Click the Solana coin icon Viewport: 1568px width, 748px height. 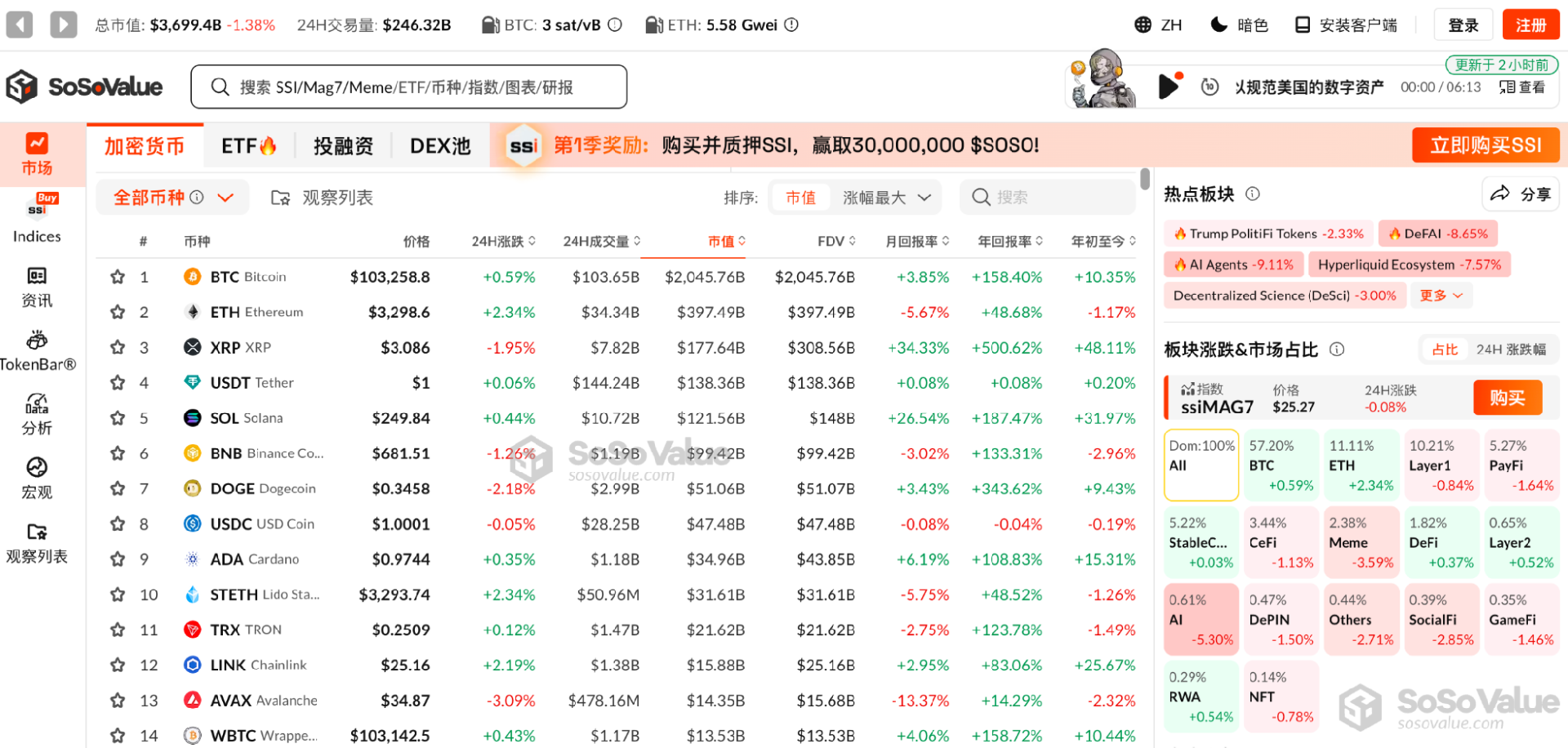point(192,418)
